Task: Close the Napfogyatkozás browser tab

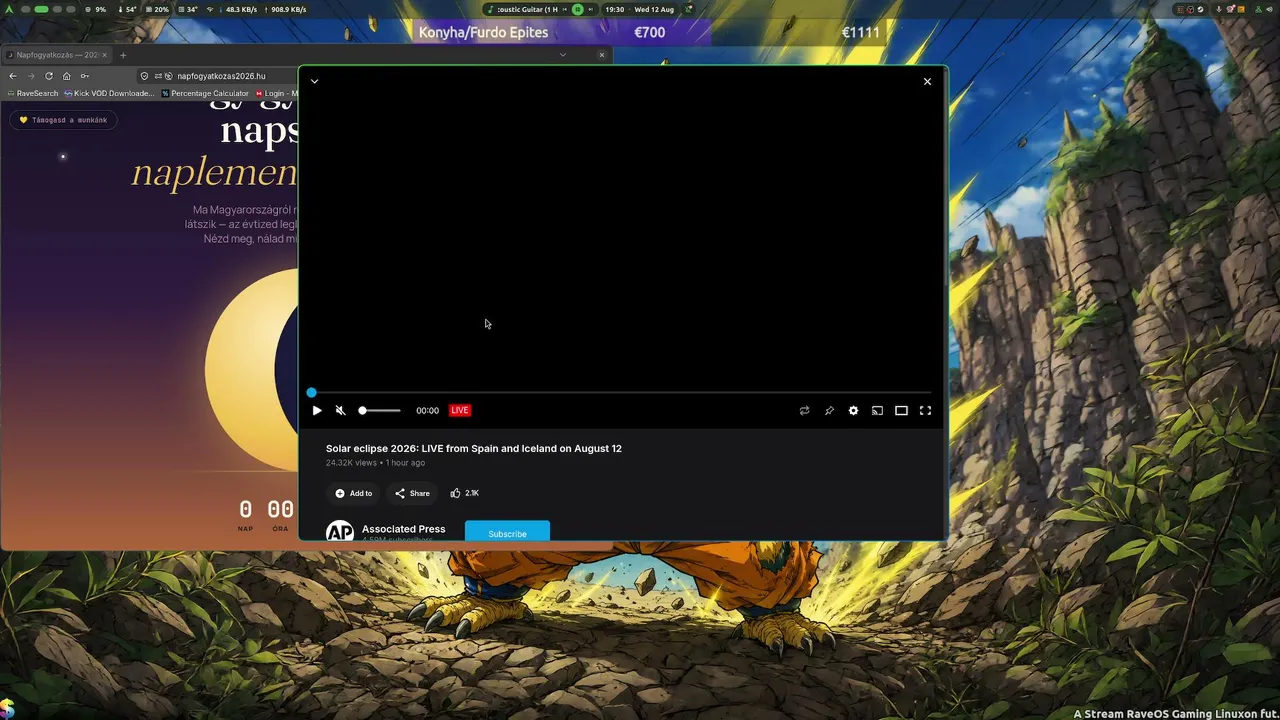Action: point(104,55)
